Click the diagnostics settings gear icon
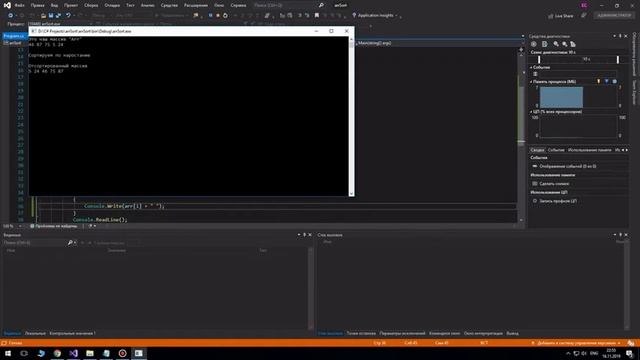Viewport: 640px width, 360px height. [x=533, y=44]
